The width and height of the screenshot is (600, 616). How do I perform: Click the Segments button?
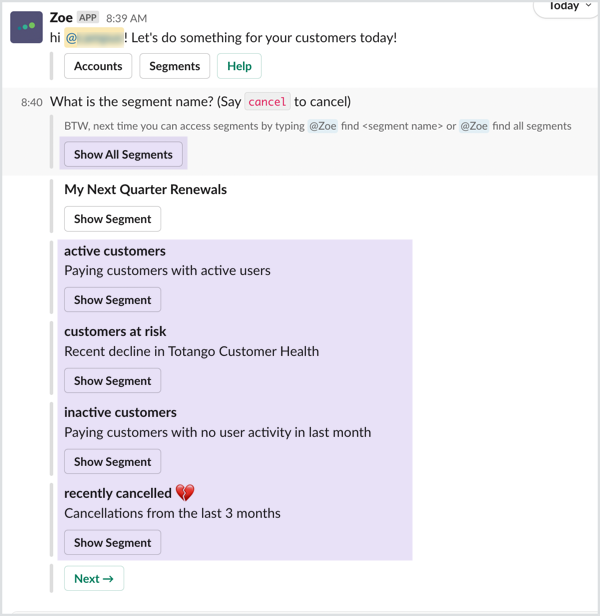[x=174, y=66]
